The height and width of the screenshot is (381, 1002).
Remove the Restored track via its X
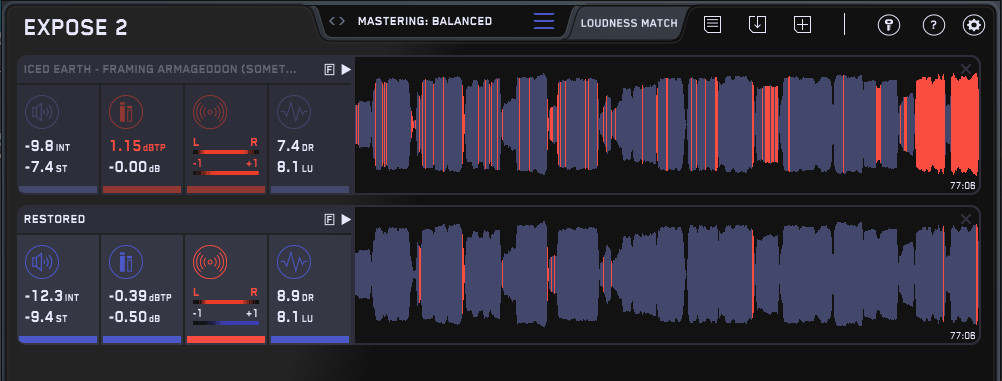point(966,219)
